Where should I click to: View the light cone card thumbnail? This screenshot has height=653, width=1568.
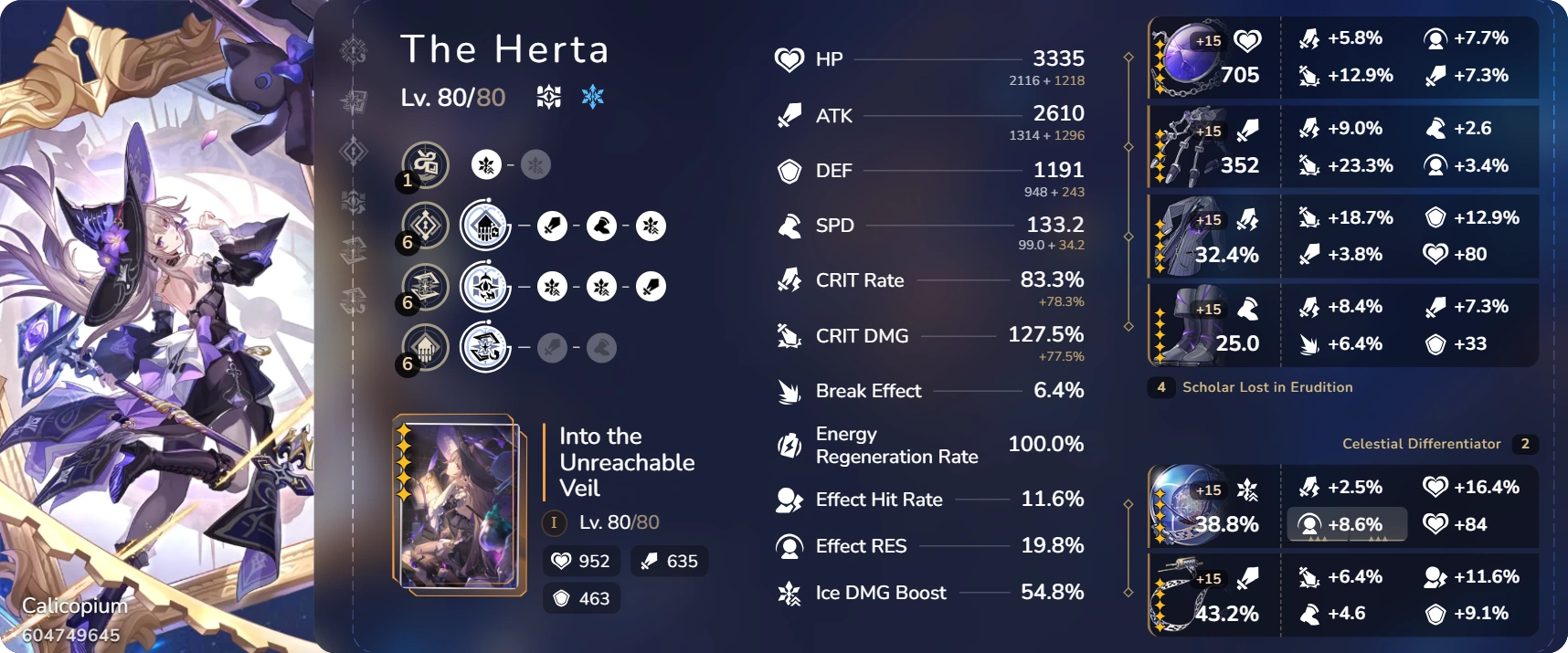click(459, 502)
